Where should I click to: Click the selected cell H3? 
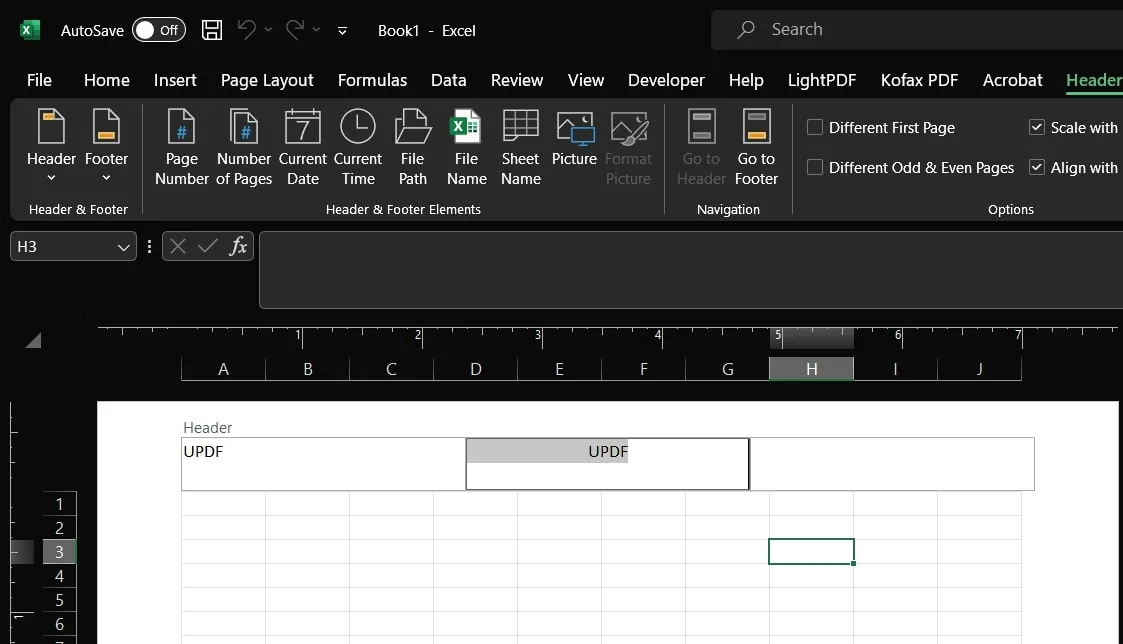(x=811, y=552)
